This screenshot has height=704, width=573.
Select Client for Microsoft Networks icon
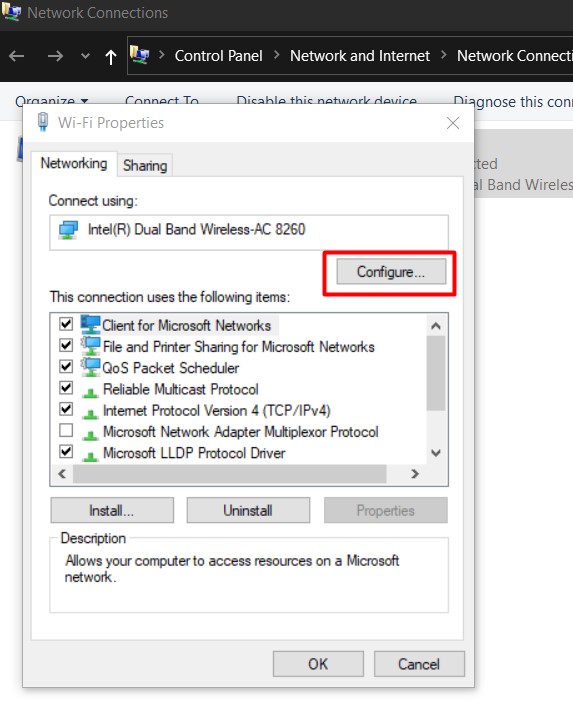click(x=90, y=324)
